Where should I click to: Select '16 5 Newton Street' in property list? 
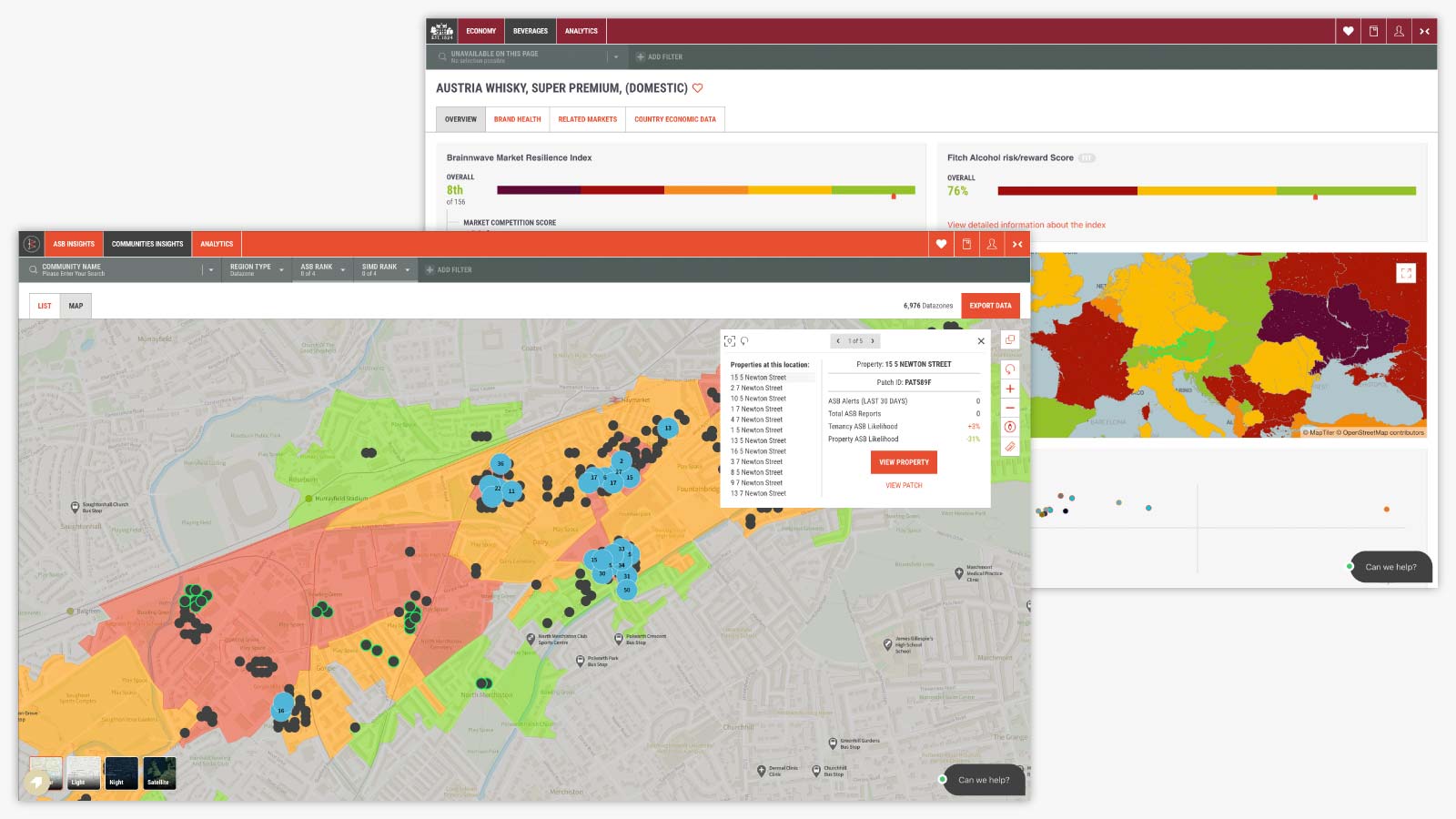758,451
